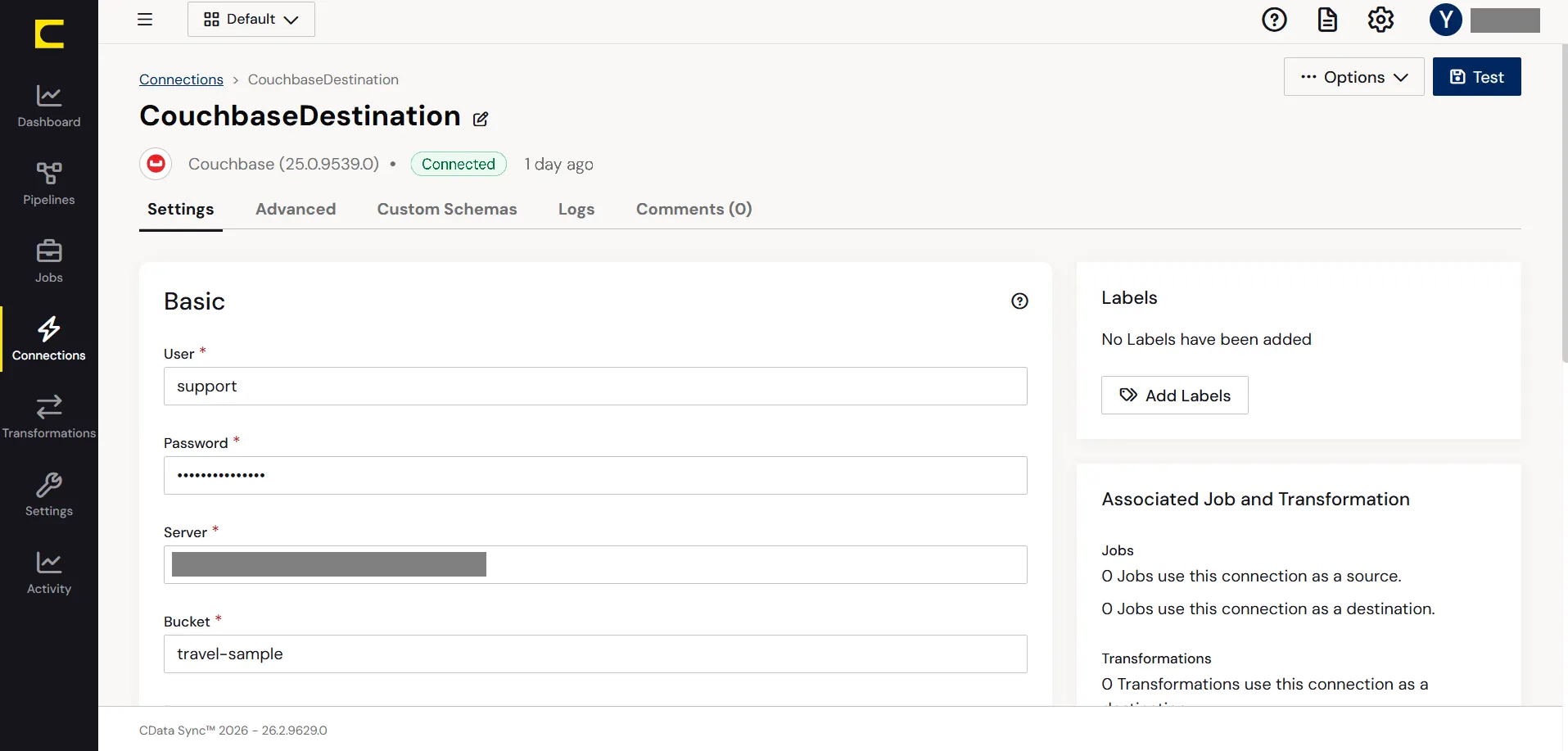The width and height of the screenshot is (1568, 751).
Task: Open the documentation page icon
Action: tap(1327, 20)
